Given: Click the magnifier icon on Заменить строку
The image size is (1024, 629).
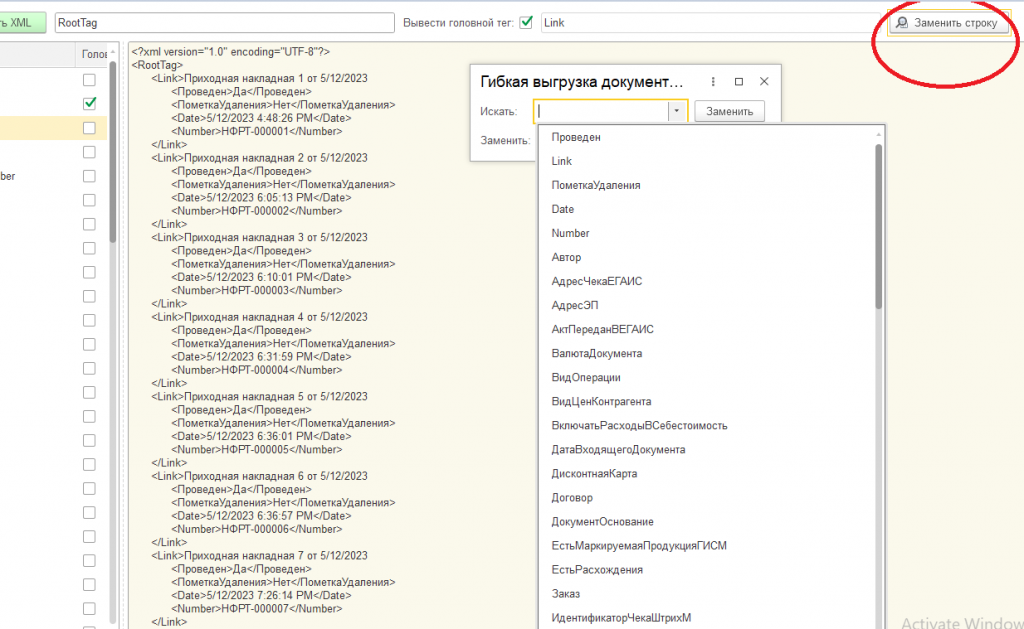Looking at the screenshot, I should pos(903,22).
